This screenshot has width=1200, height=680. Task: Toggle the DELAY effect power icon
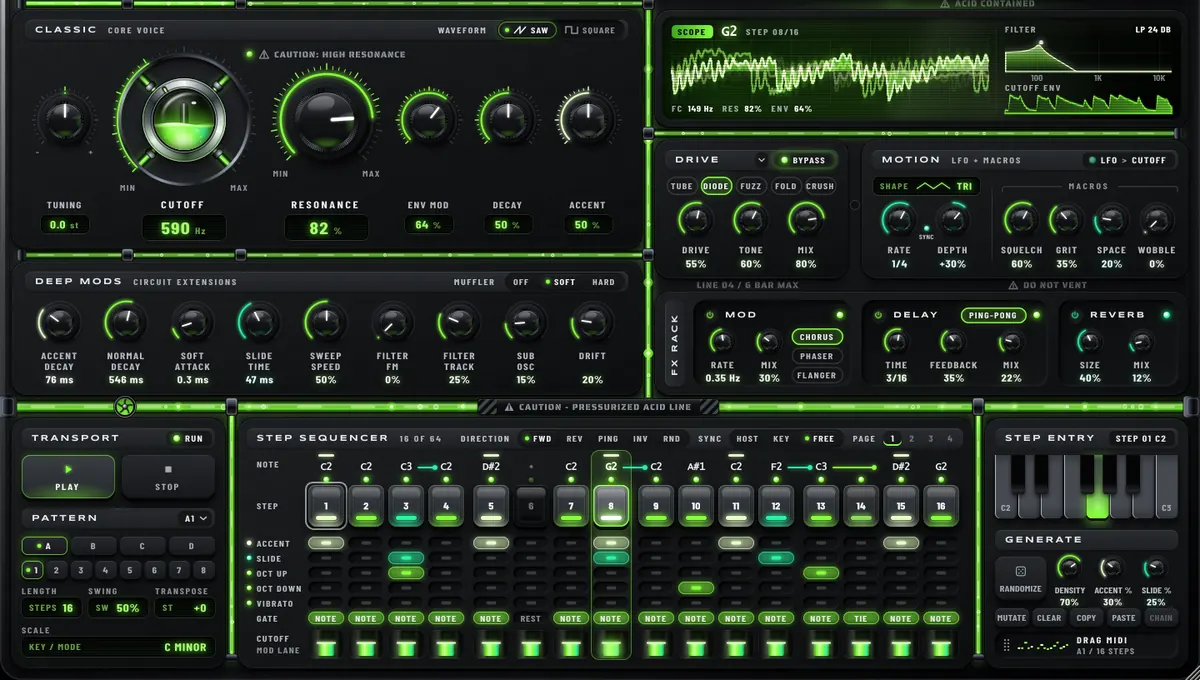click(x=878, y=315)
